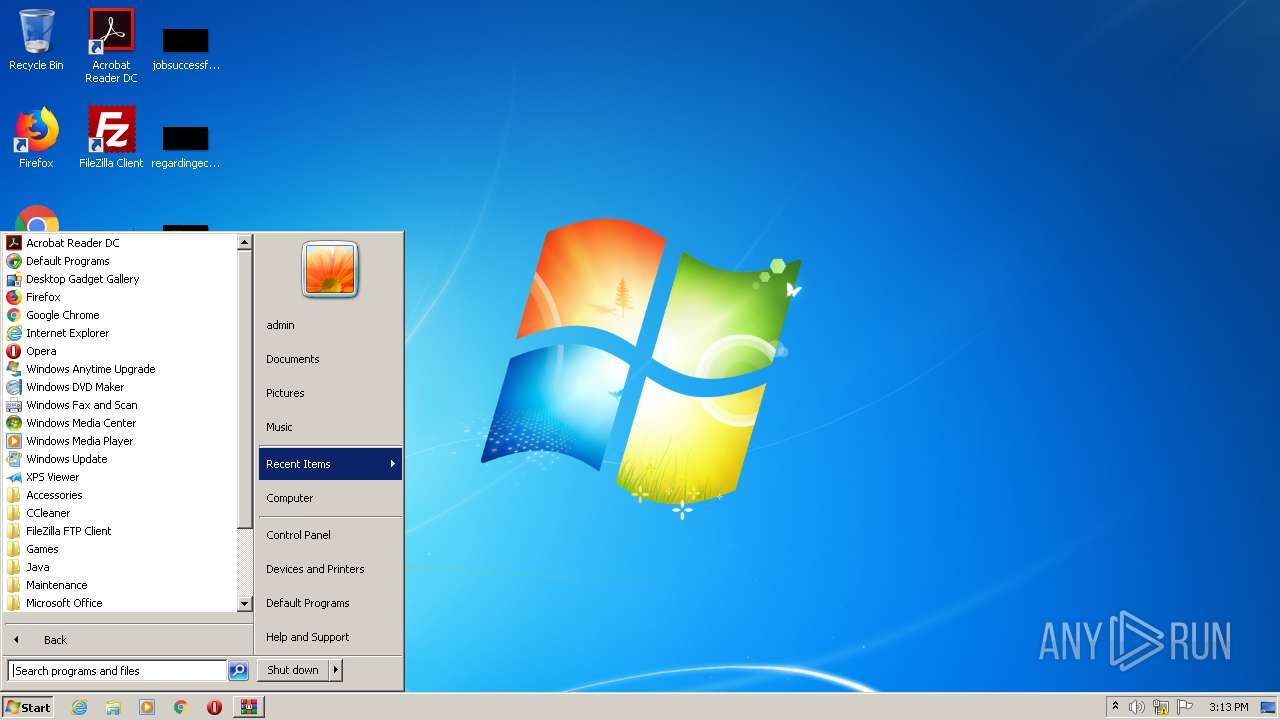The height and width of the screenshot is (720, 1280).
Task: Open the Shut down options arrow
Action: (336, 670)
